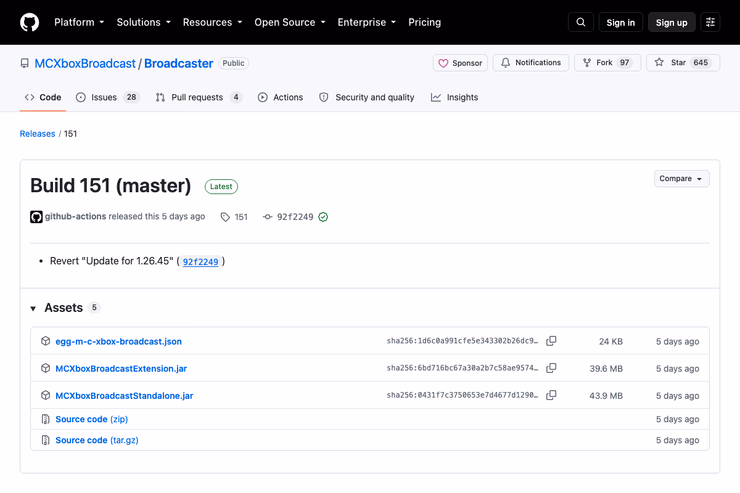The image size is (740, 493).
Task: Click the 43.9 MB file size
Action: 606,395
